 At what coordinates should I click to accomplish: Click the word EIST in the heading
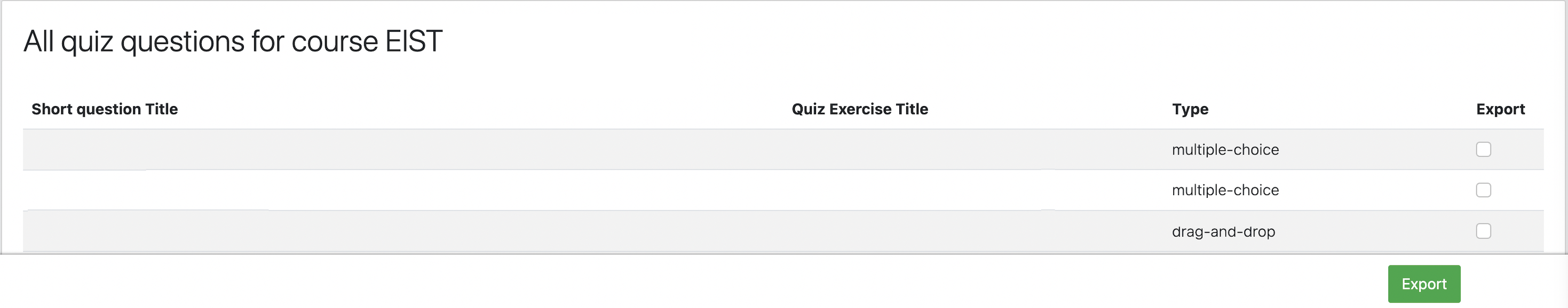413,42
